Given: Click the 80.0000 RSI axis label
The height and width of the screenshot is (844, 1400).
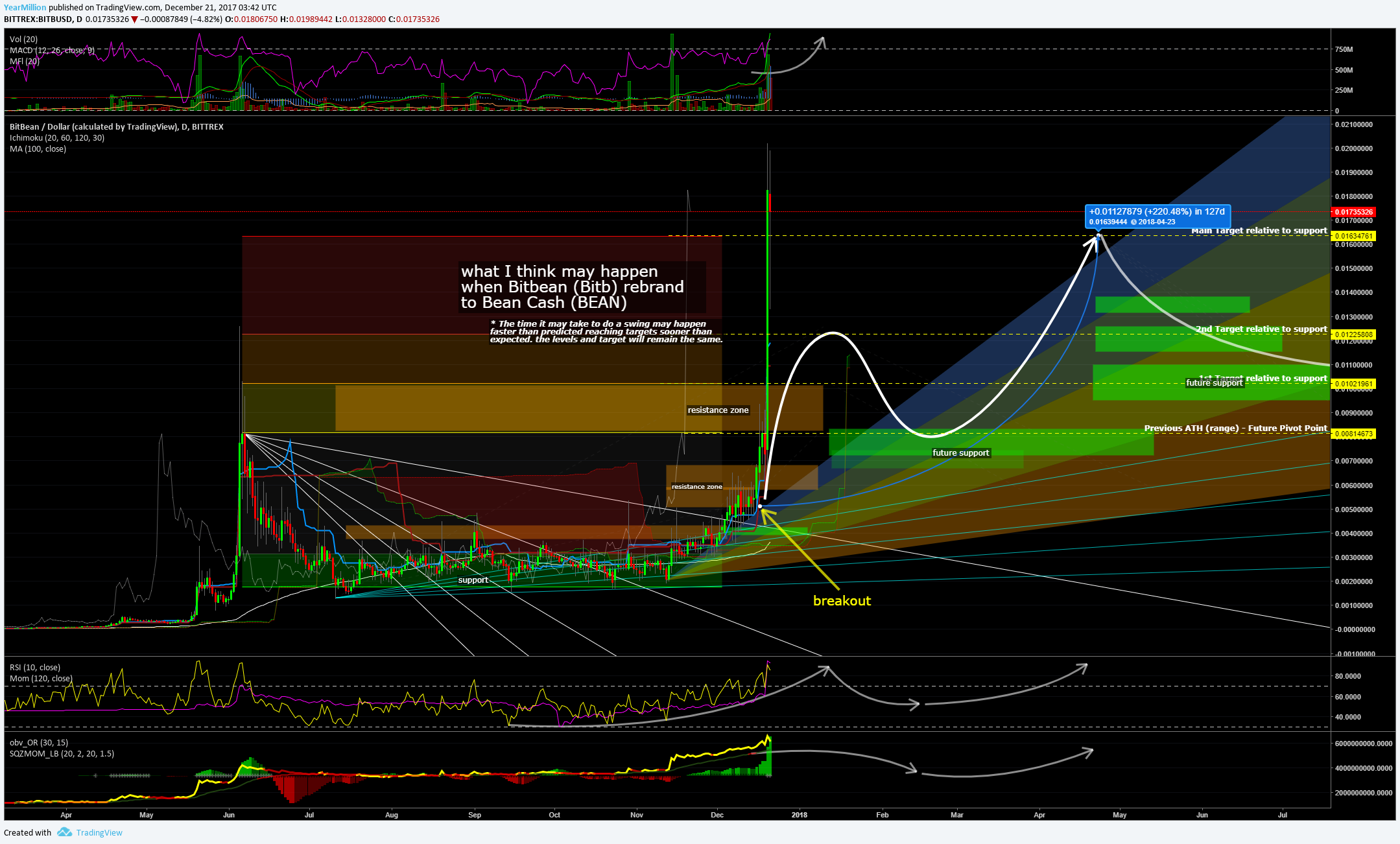Looking at the screenshot, I should pyautogui.click(x=1347, y=676).
